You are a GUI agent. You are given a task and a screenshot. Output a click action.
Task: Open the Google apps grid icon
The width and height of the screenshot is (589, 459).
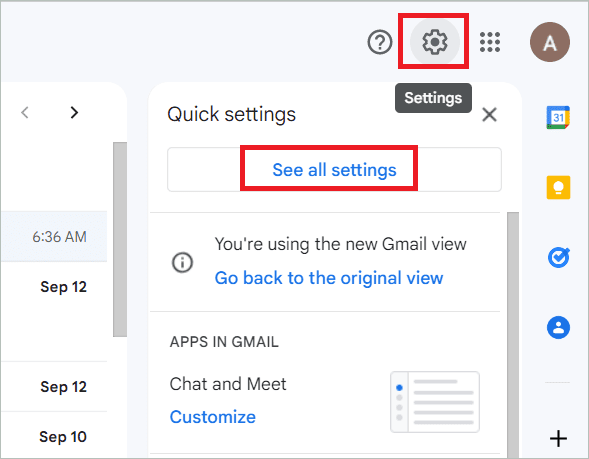pos(490,42)
